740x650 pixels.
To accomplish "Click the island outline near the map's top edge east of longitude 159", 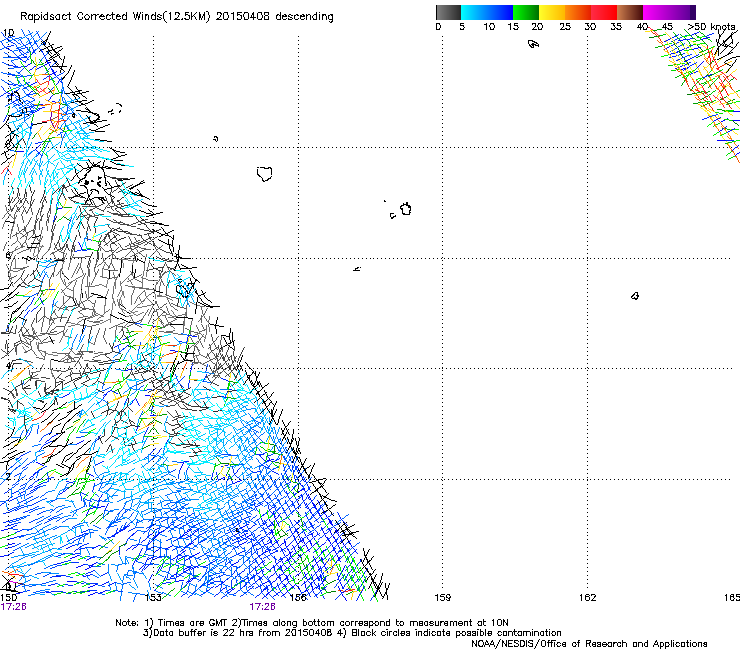I will click(x=533, y=44).
